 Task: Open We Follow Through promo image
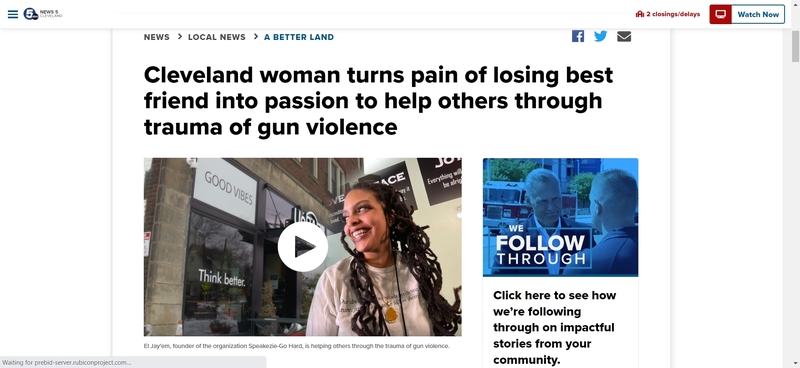[x=560, y=217]
